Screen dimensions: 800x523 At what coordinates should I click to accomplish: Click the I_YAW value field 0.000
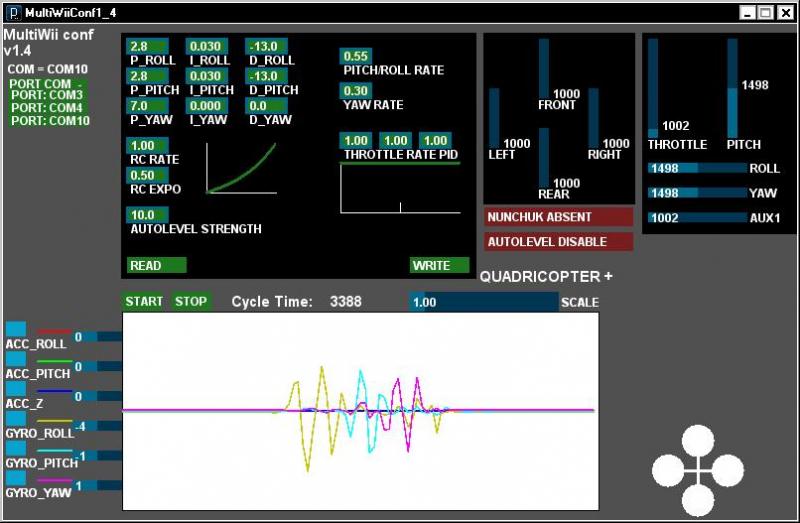(x=207, y=106)
